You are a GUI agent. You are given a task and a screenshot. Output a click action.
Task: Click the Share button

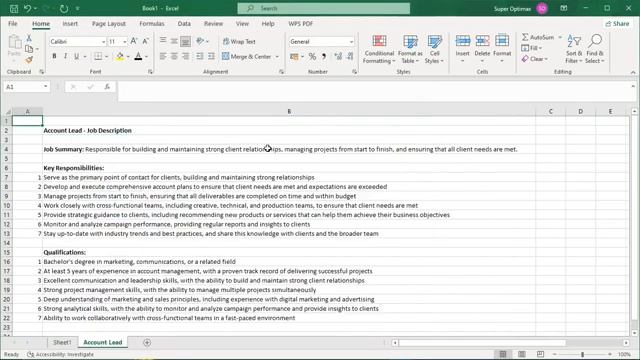coord(617,24)
